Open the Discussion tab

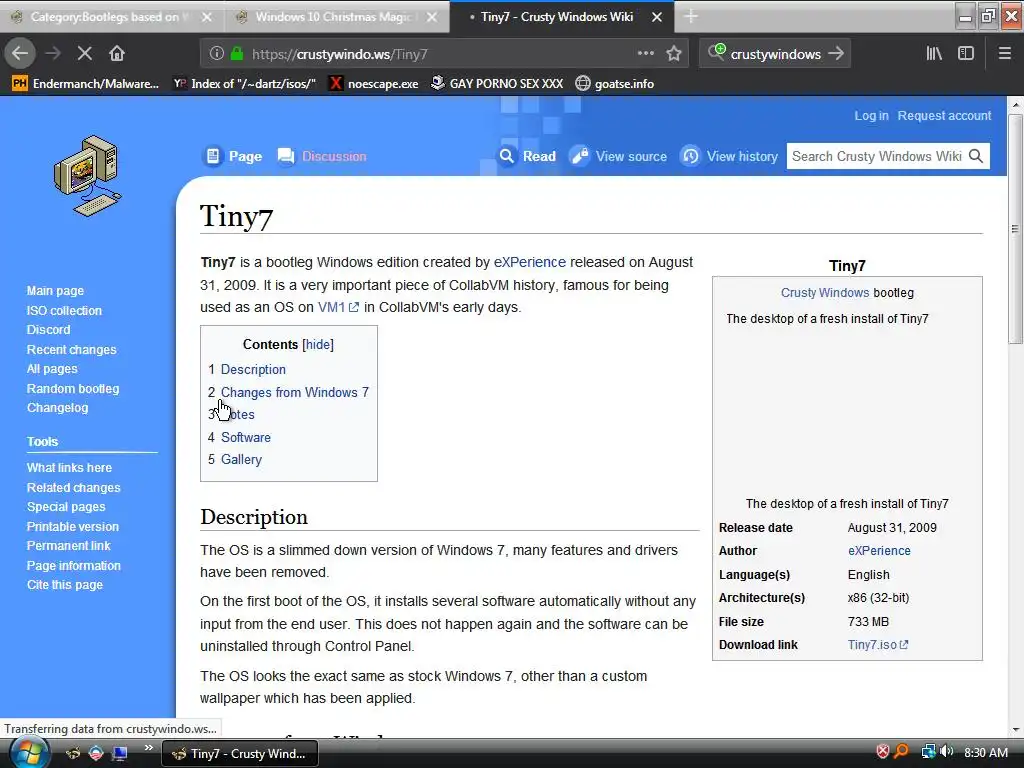(321, 156)
